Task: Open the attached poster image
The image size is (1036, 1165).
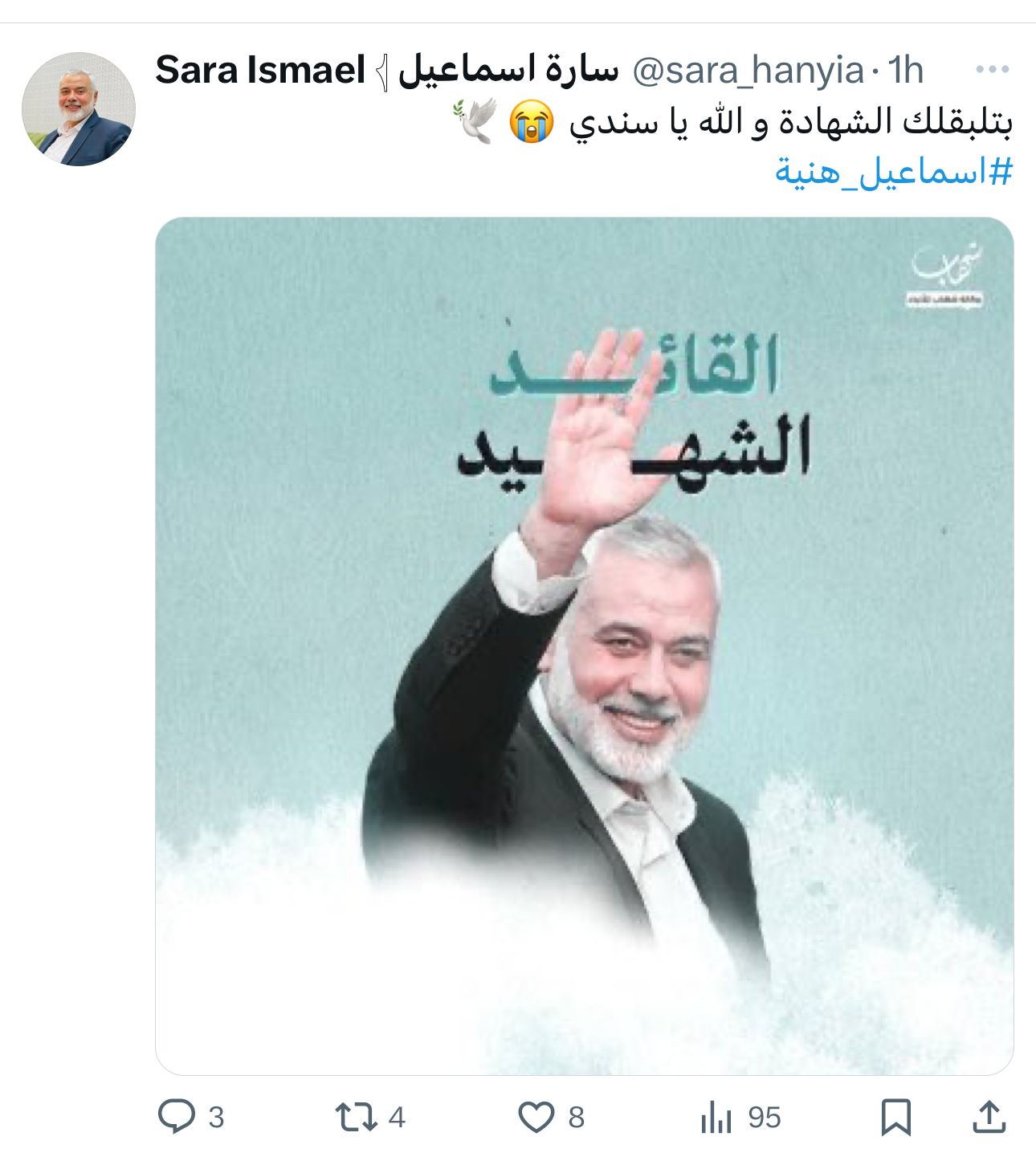Action: (x=585, y=646)
